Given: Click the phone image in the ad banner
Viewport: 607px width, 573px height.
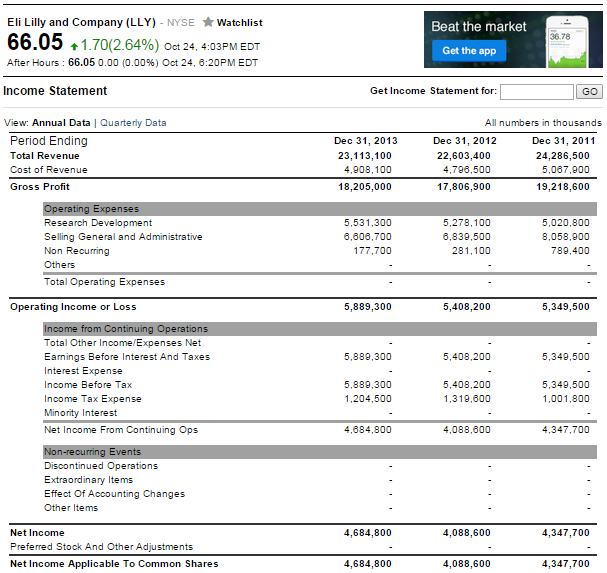Looking at the screenshot, I should pos(567,42).
